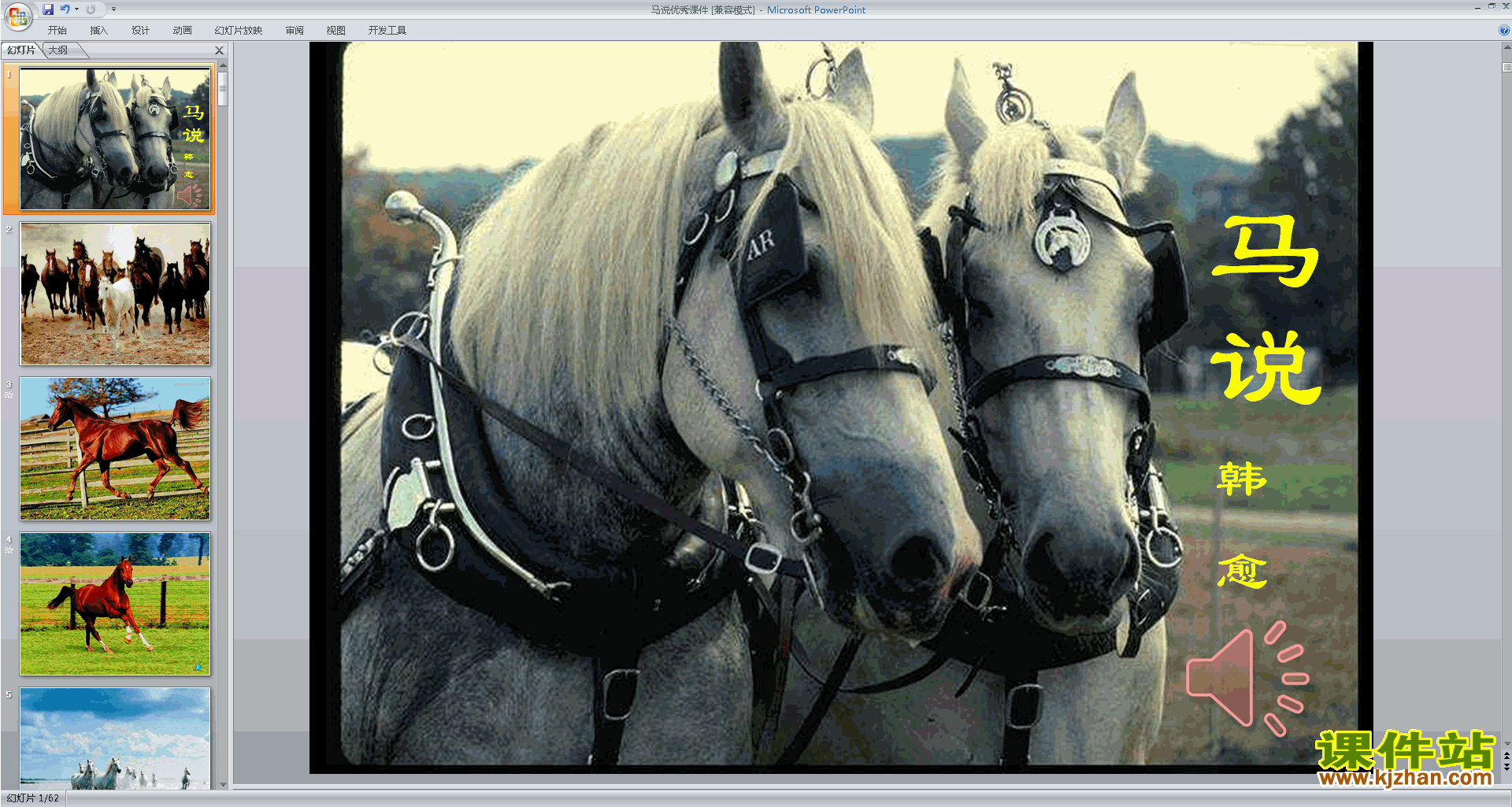
Task: Click the greyed-out redo arrow icon
Action: click(91, 9)
